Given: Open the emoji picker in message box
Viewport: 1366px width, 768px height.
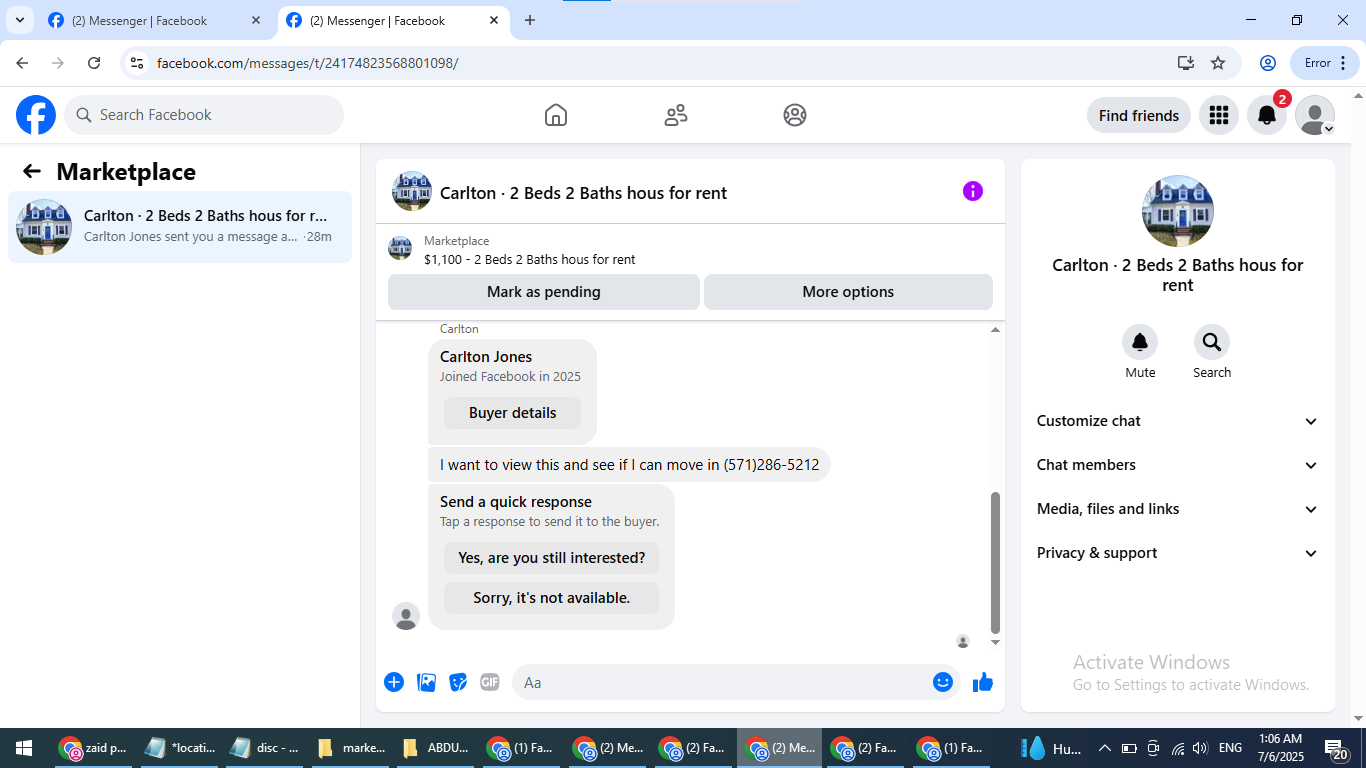Looking at the screenshot, I should point(942,682).
